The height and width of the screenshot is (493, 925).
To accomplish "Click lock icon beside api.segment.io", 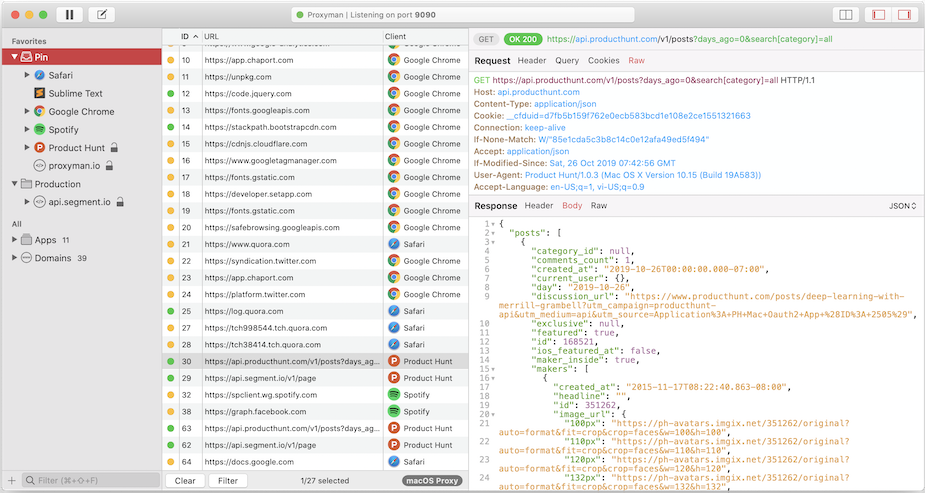I will (120, 202).
